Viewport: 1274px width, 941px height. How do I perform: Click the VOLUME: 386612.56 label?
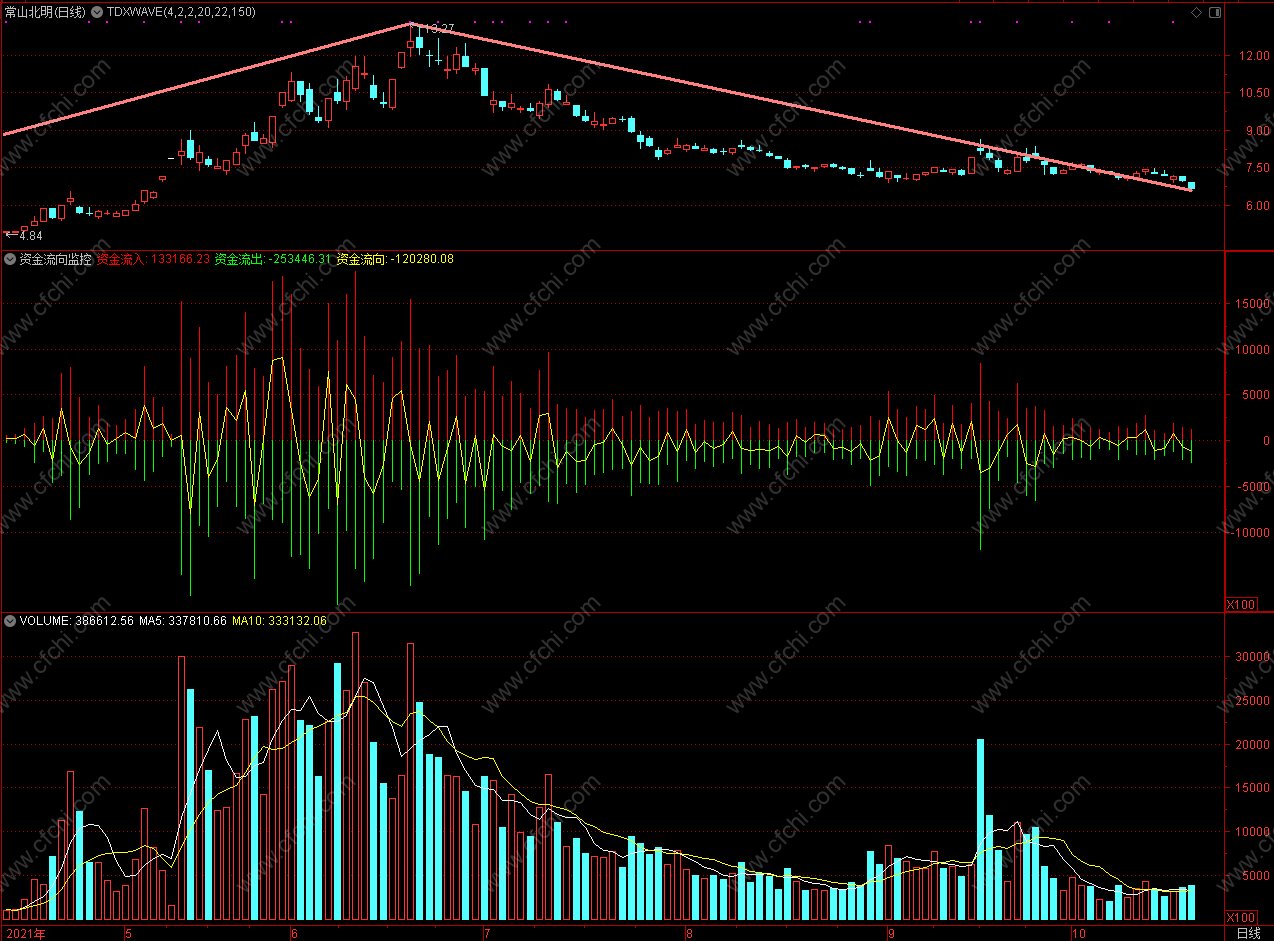click(76, 621)
